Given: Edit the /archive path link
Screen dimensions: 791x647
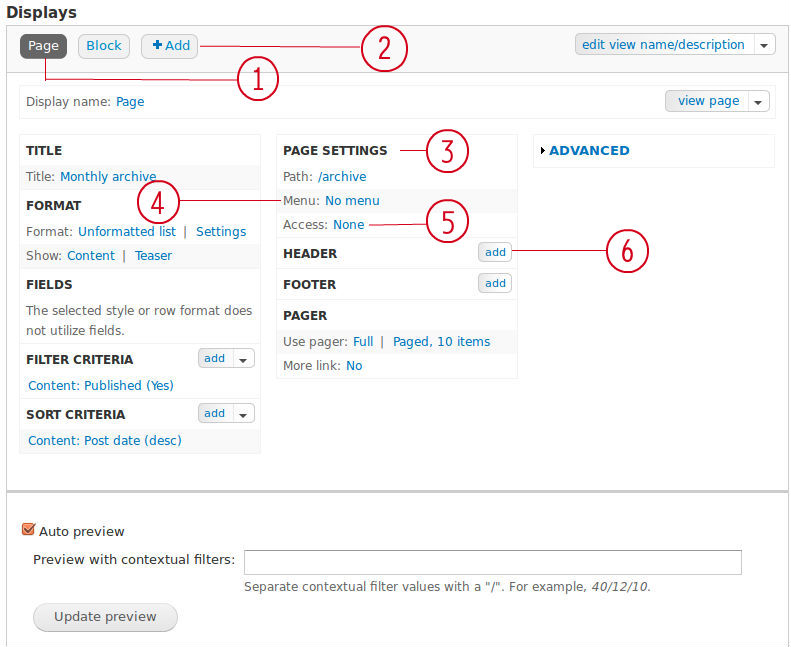Looking at the screenshot, I should click(342, 177).
